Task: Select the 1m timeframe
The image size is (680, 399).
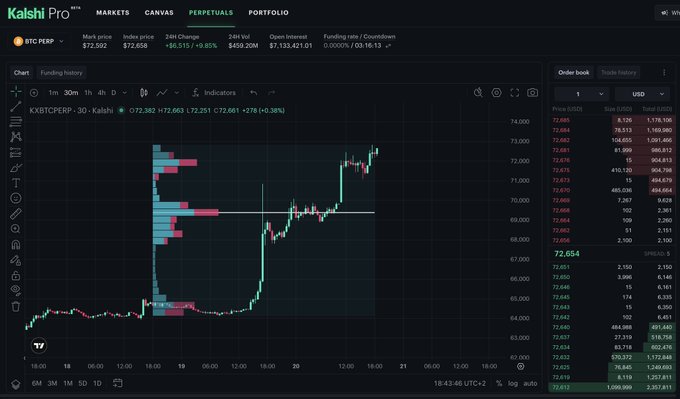Action: pos(53,93)
